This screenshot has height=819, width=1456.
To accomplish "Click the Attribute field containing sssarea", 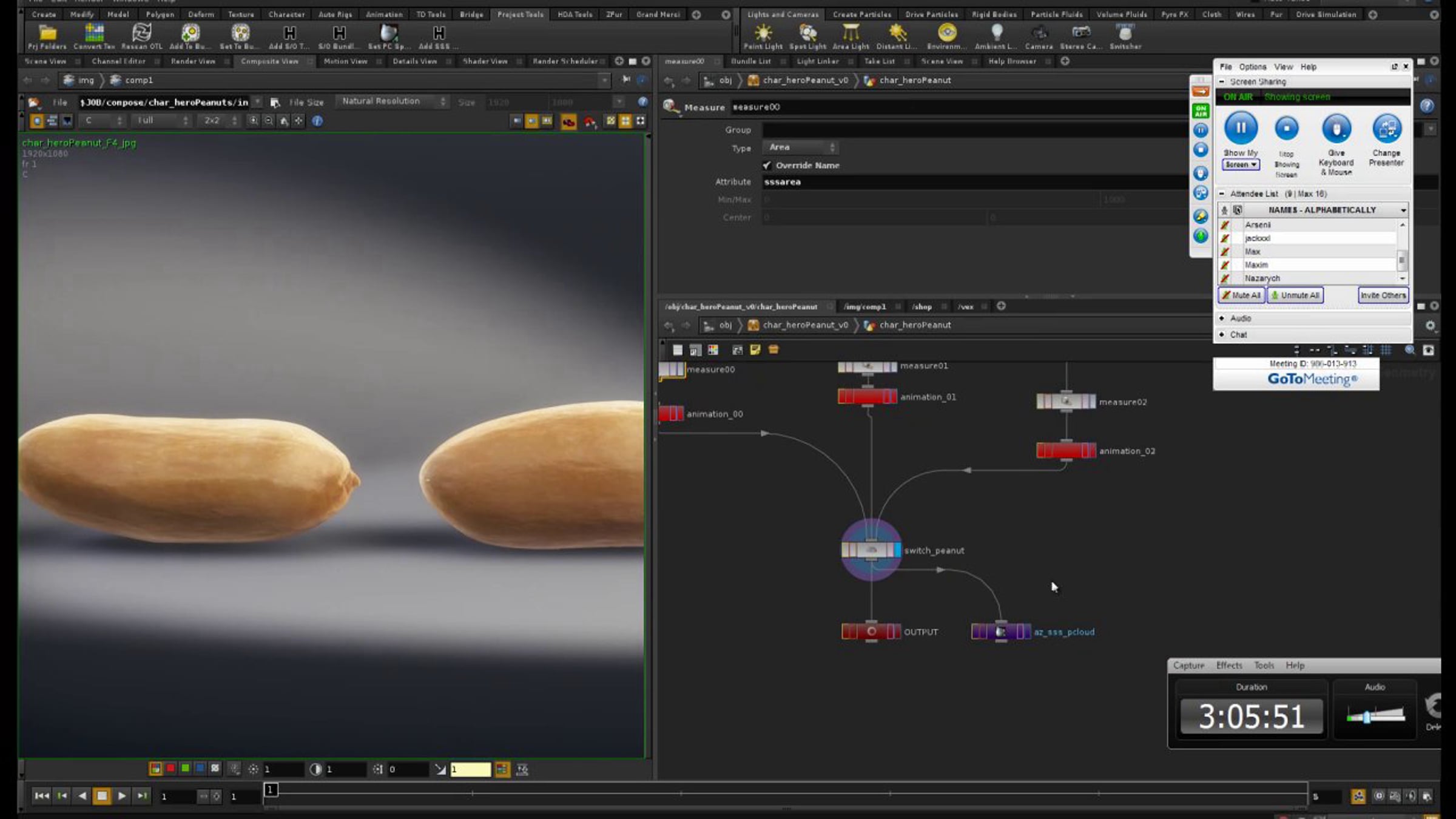I will tap(975, 182).
